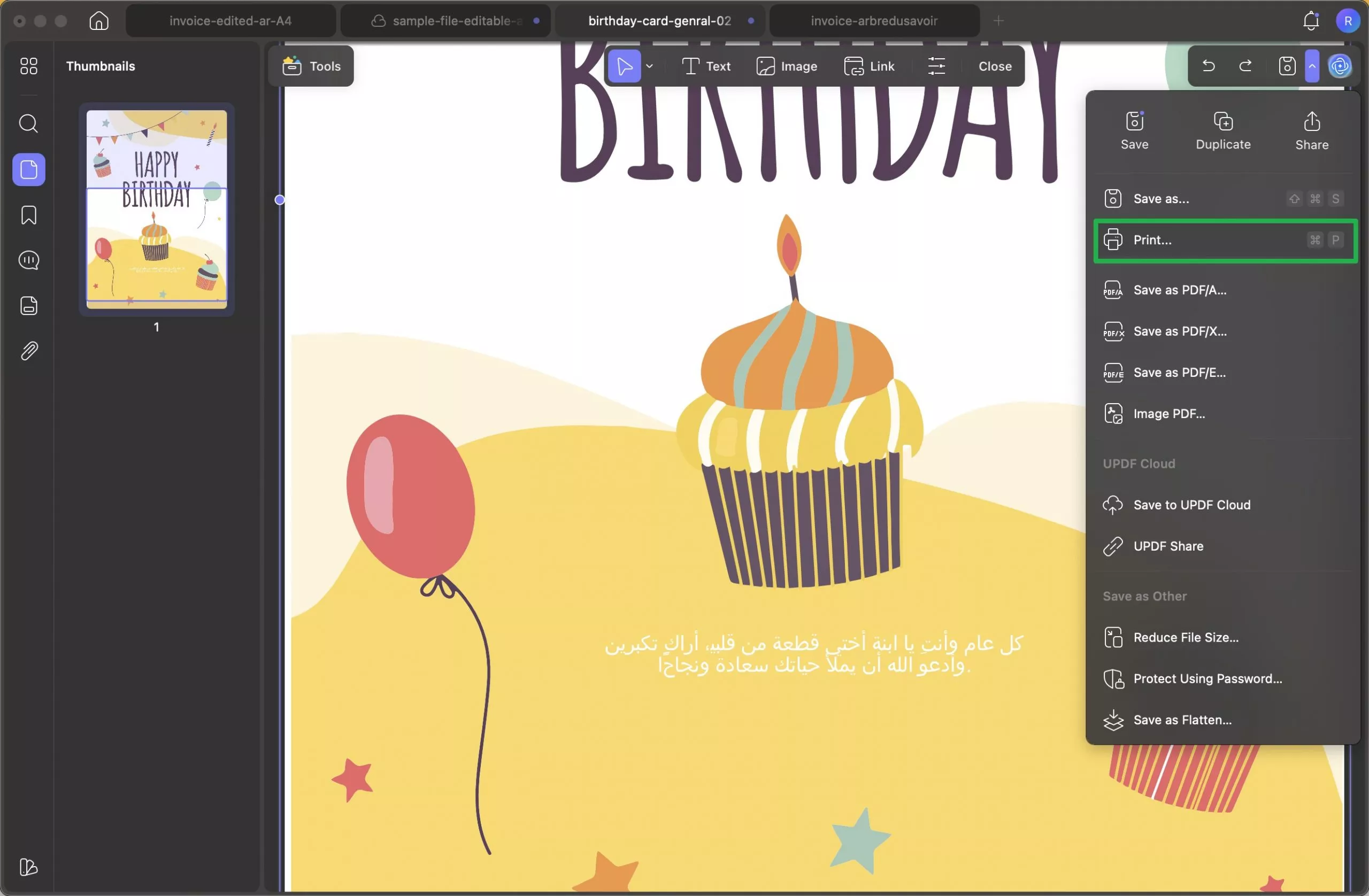This screenshot has height=896, width=1369.
Task: Open UPDF AI assistant icon
Action: coord(1340,66)
